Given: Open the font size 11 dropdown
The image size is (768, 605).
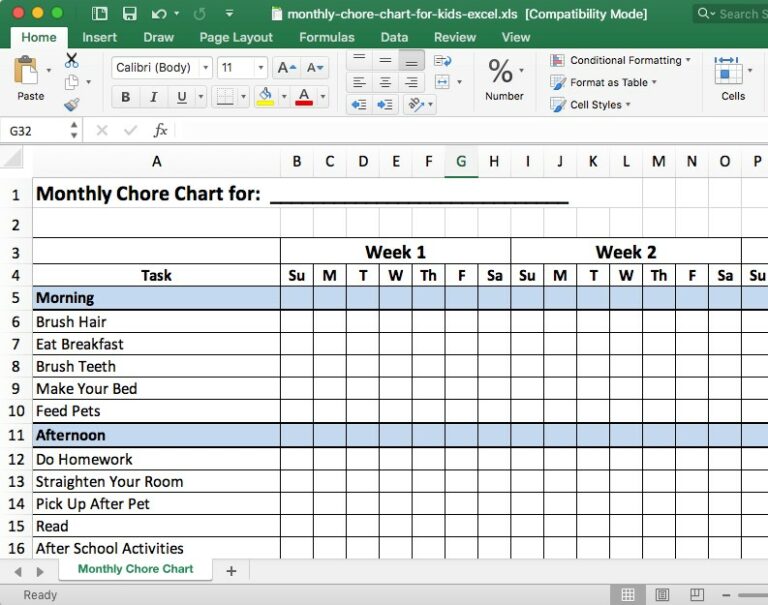Looking at the screenshot, I should 261,68.
